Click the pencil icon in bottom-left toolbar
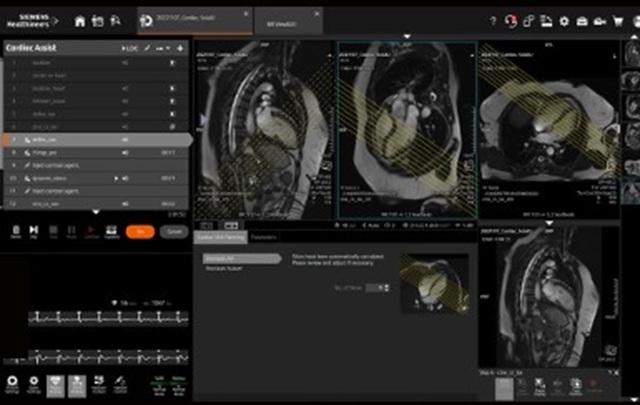This screenshot has height=405, width=640. (120, 385)
